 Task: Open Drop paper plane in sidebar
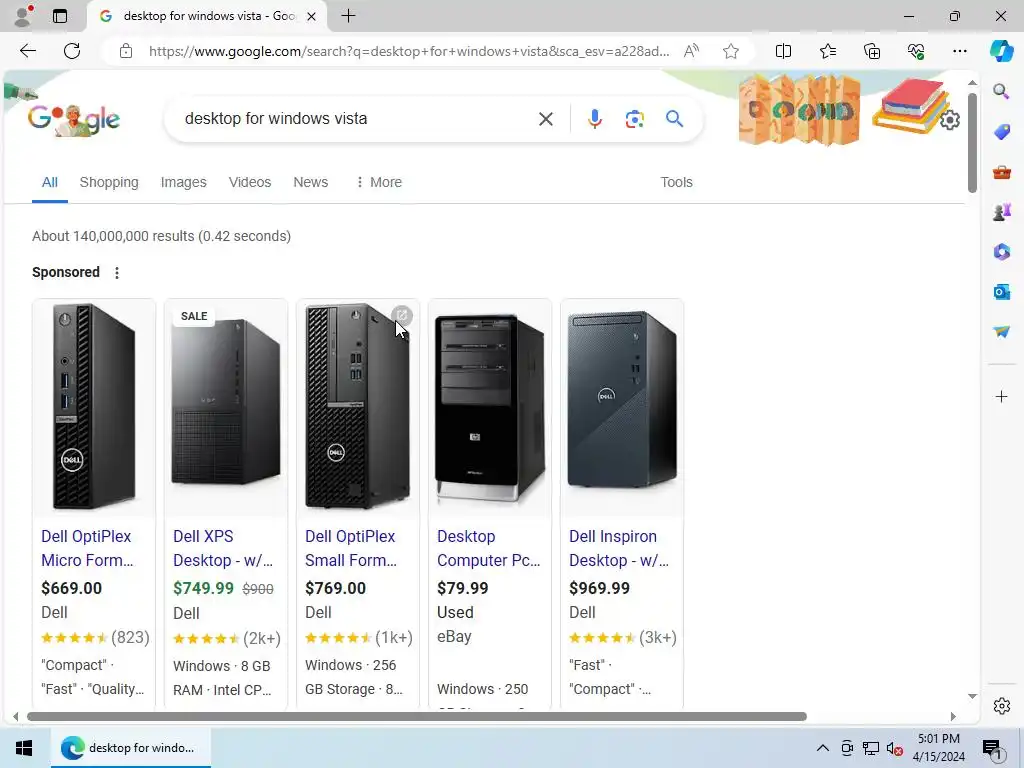(1001, 332)
